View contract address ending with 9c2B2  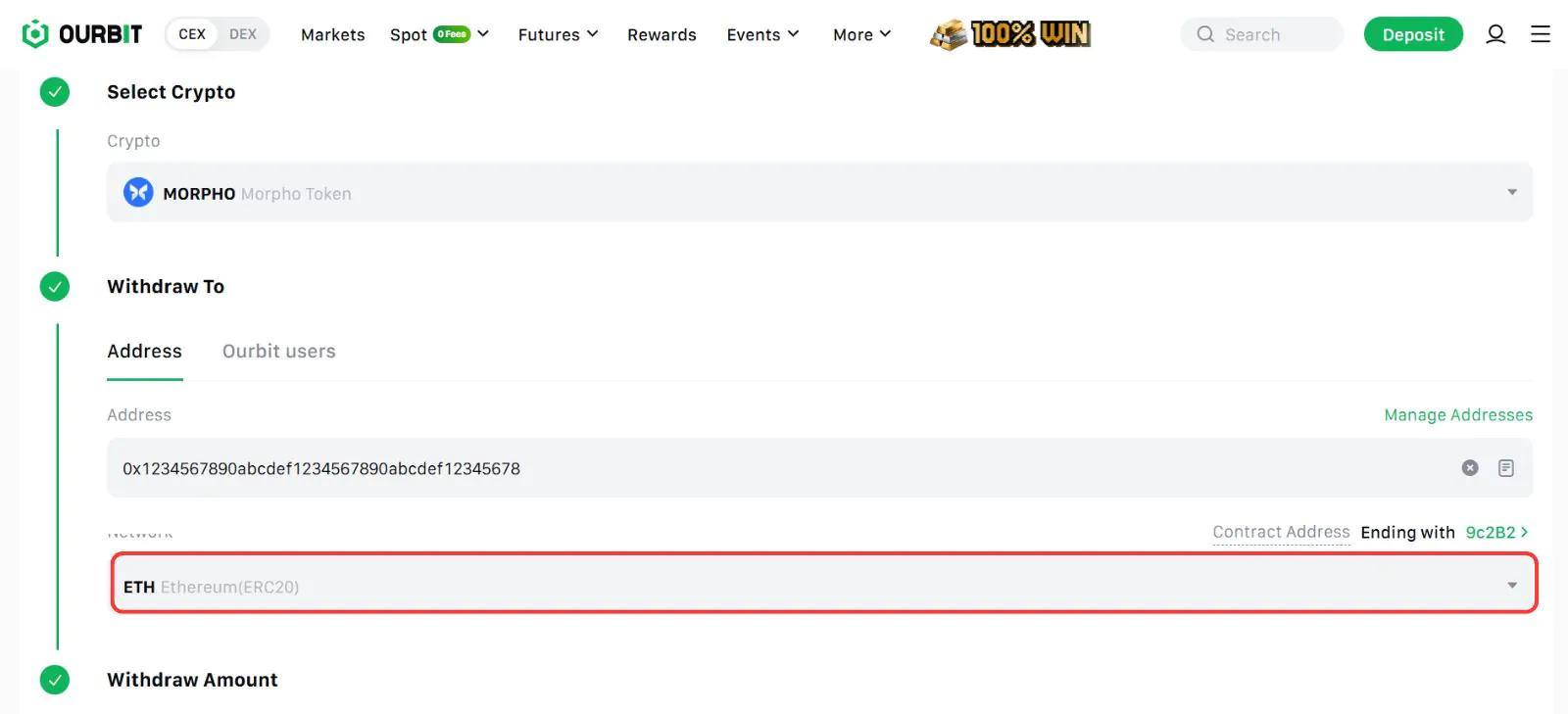coord(1494,533)
